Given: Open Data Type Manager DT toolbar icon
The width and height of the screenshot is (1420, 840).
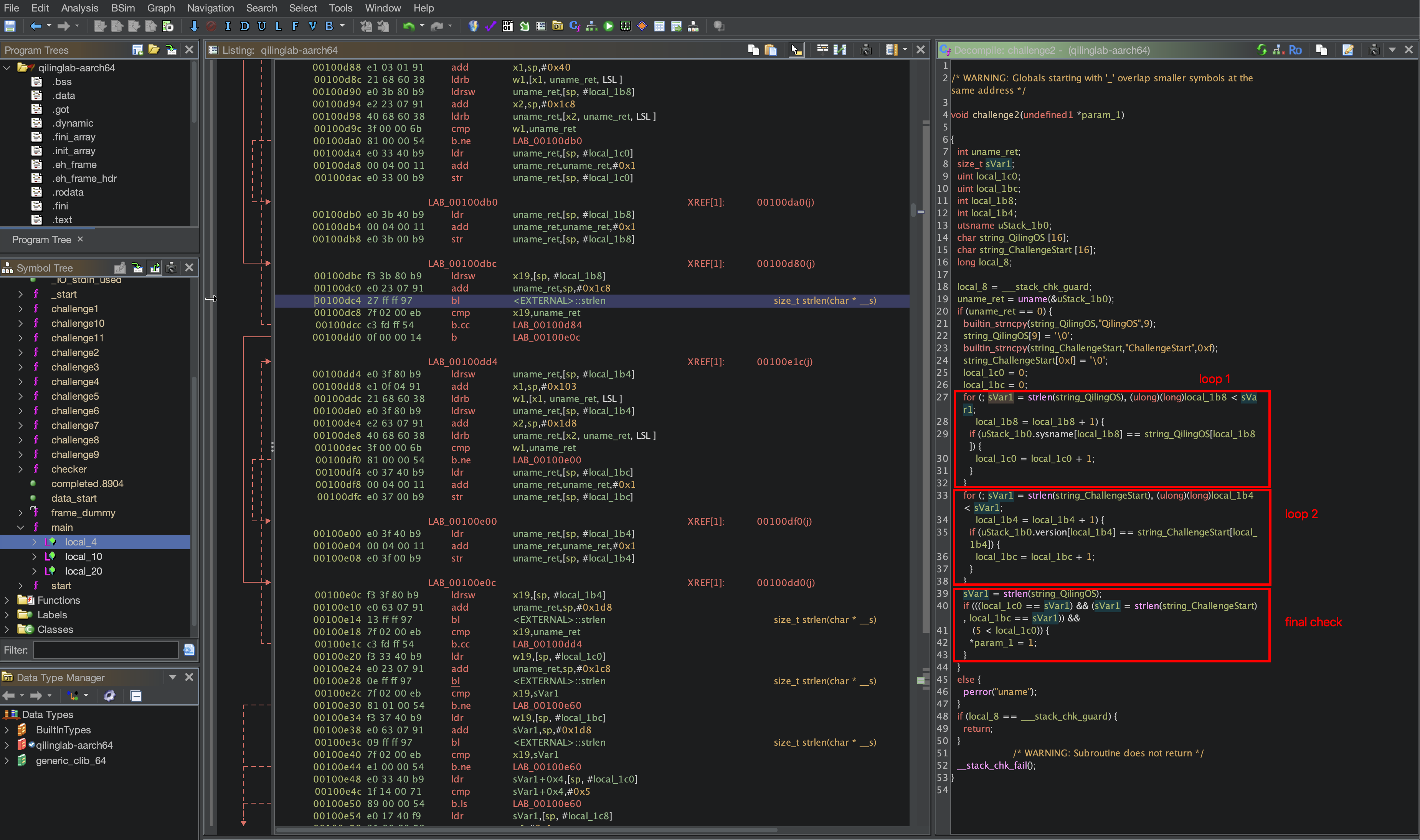Looking at the screenshot, I should coord(558,26).
